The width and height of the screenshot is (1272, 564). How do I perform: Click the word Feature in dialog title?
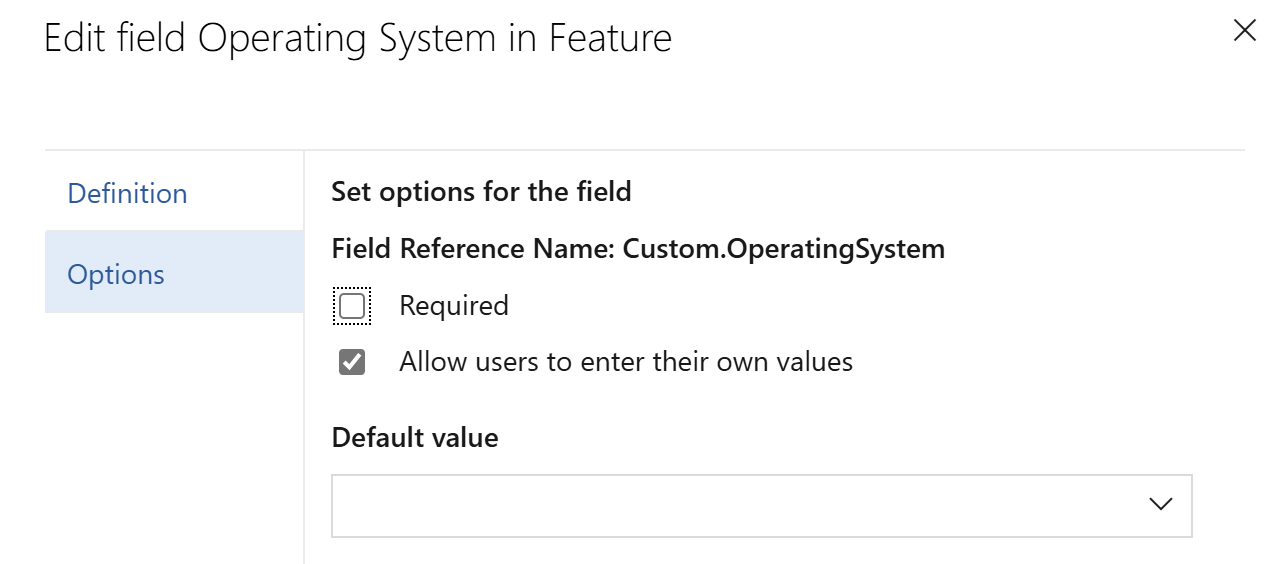coord(610,39)
